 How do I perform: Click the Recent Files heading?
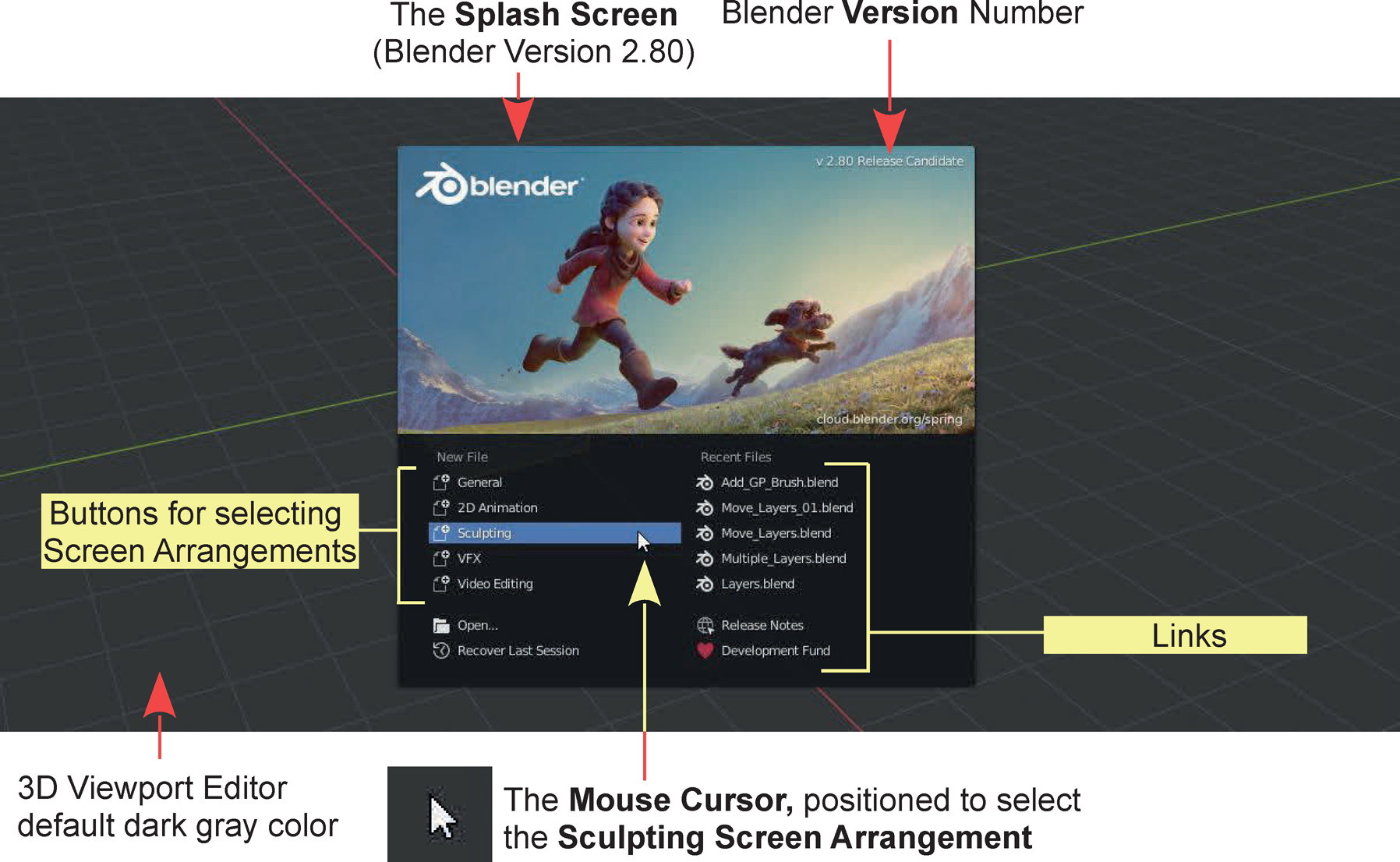pos(735,457)
